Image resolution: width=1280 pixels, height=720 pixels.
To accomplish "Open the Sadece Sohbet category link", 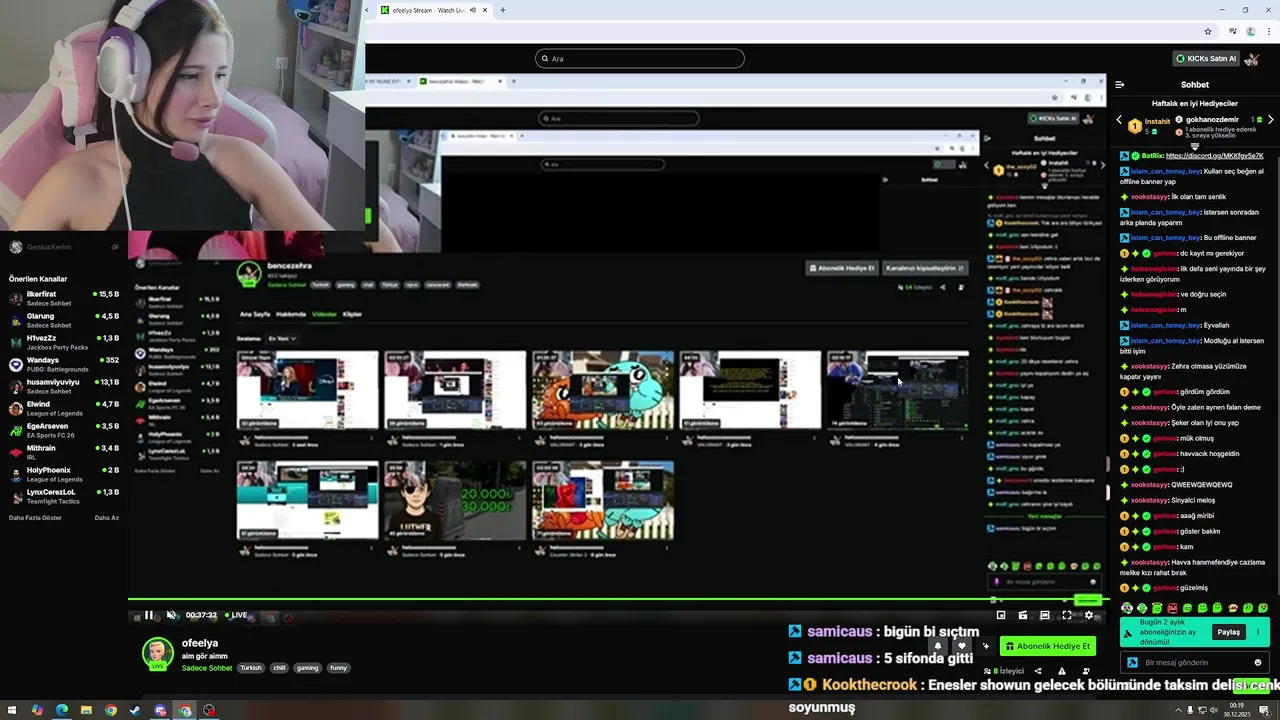I will (x=207, y=668).
